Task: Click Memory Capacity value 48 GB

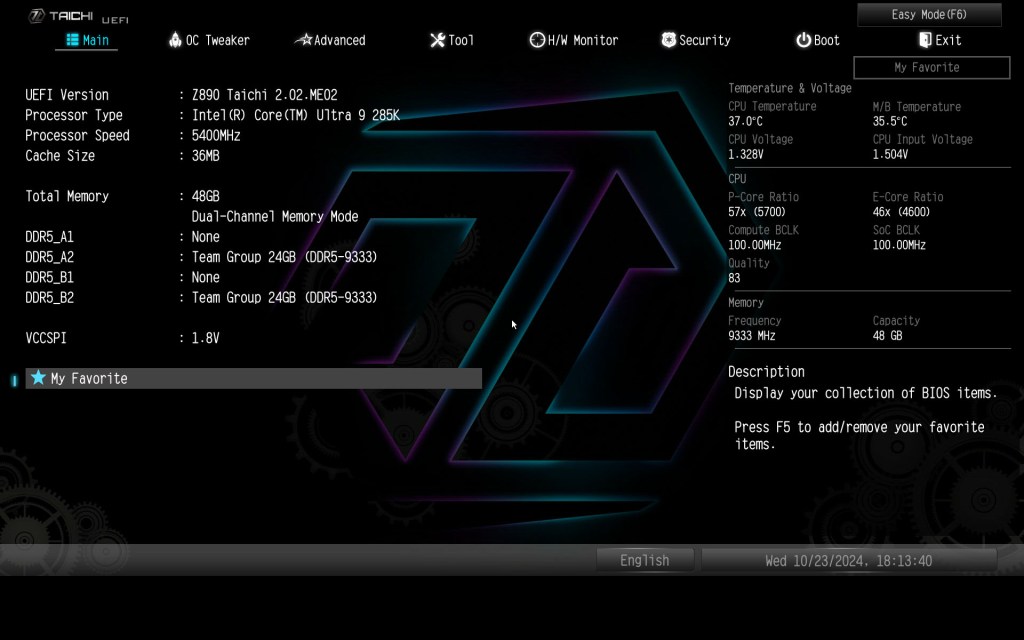Action: click(x=888, y=336)
